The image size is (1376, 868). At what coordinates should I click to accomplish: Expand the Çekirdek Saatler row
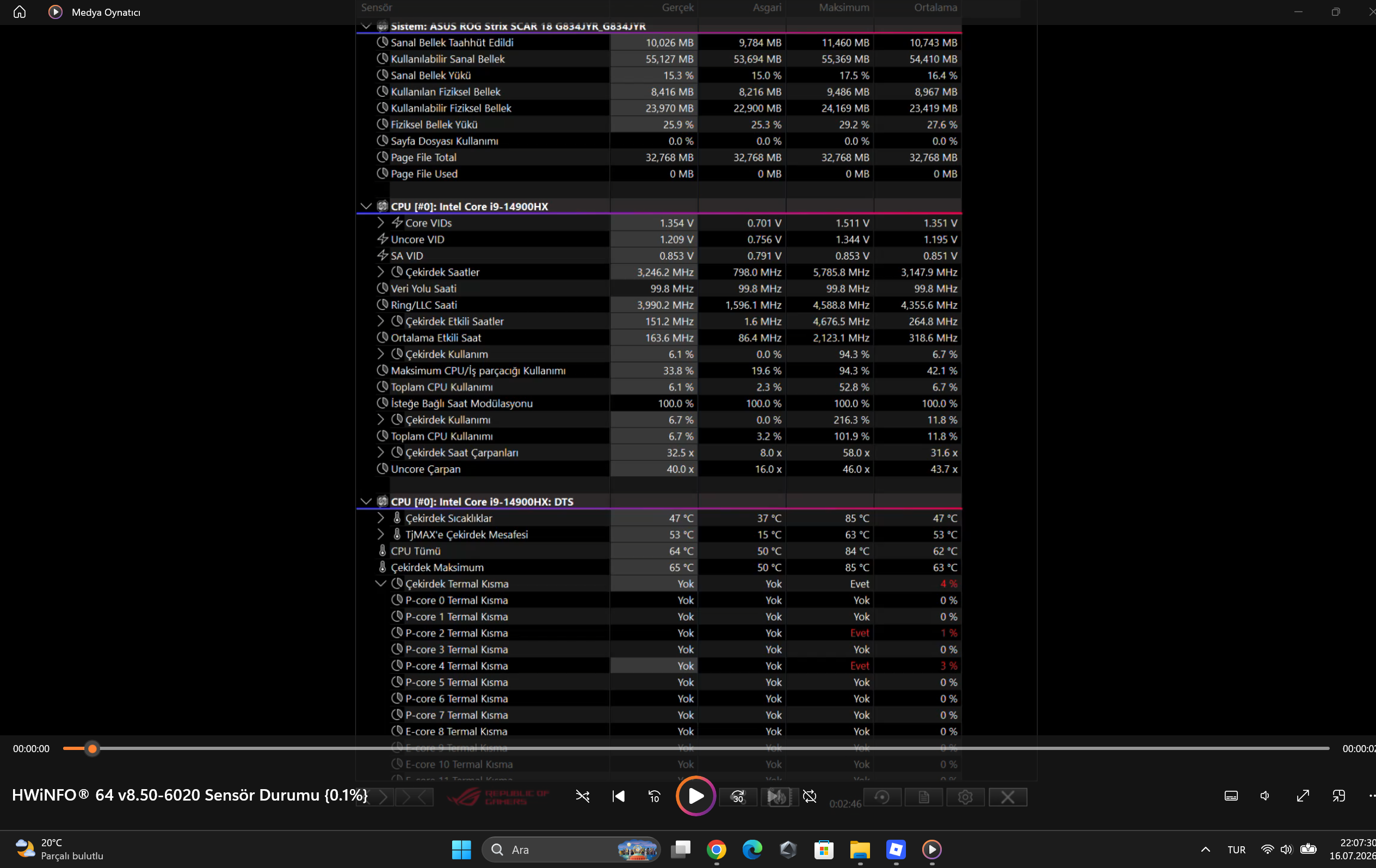[x=381, y=272]
